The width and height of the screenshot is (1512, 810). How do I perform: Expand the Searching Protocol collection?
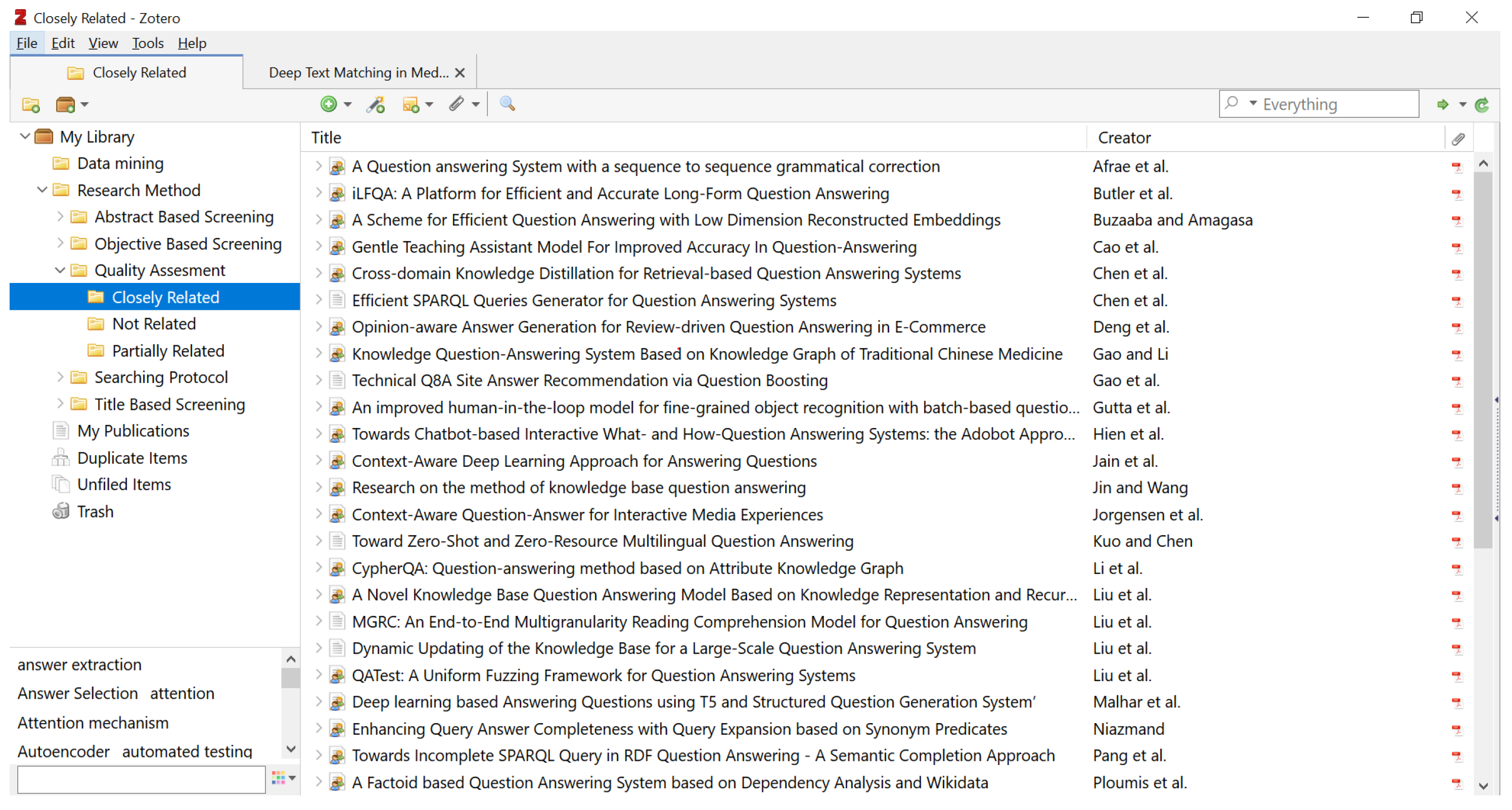[60, 377]
